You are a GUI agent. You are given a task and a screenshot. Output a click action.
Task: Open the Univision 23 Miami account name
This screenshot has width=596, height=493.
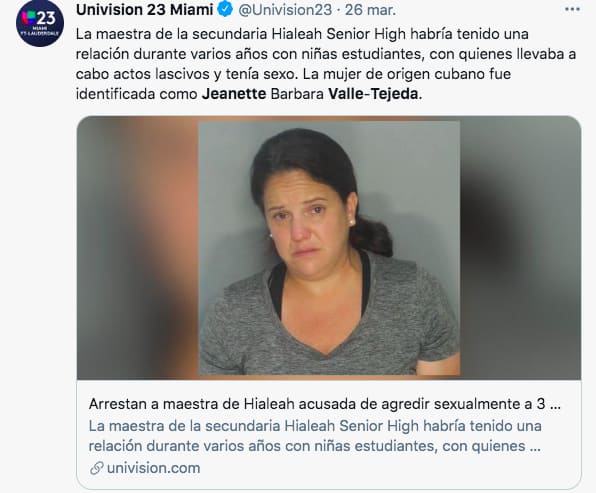(144, 10)
